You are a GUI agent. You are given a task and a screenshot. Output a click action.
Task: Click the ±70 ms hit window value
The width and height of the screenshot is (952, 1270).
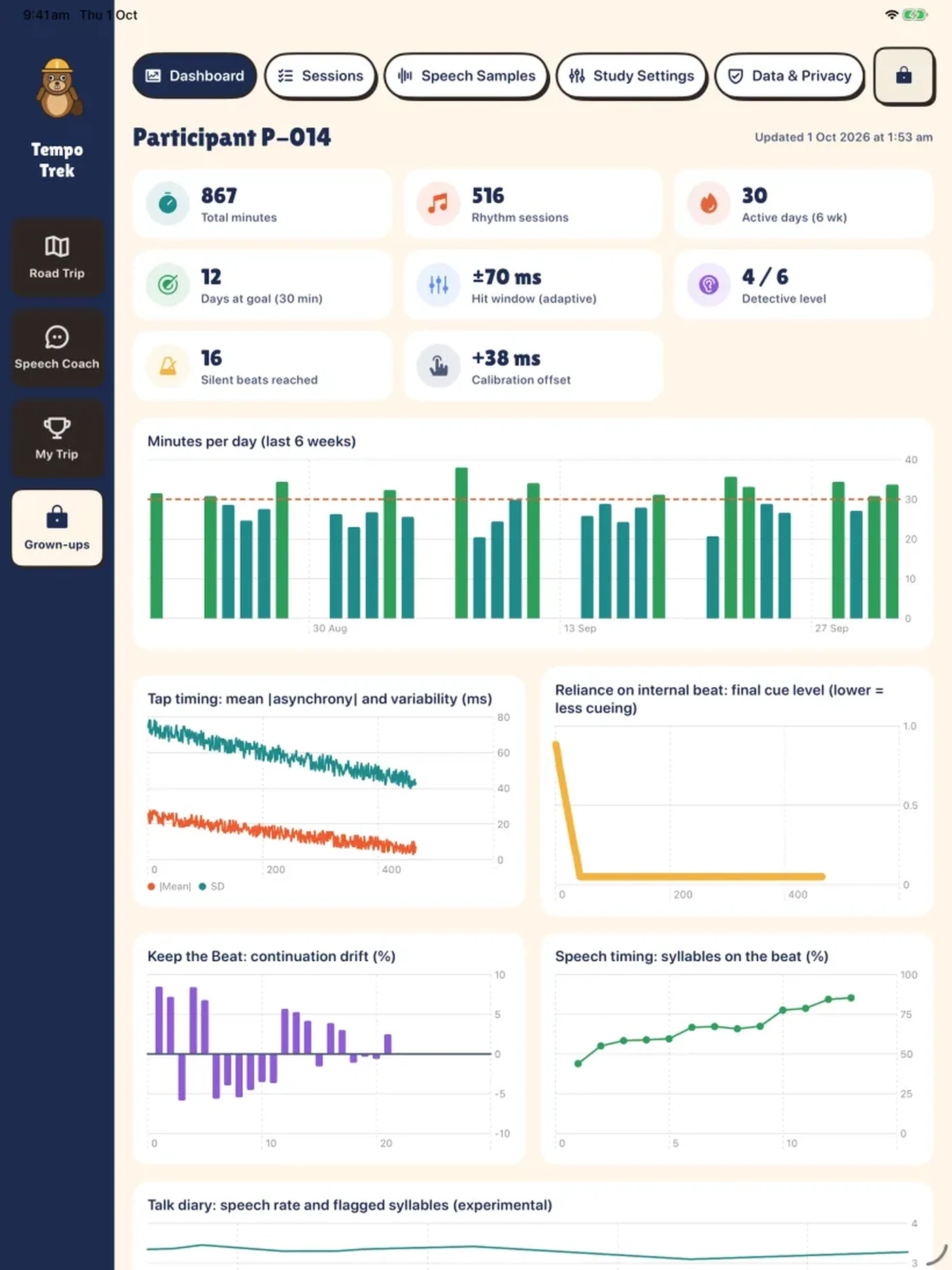pyautogui.click(x=507, y=277)
